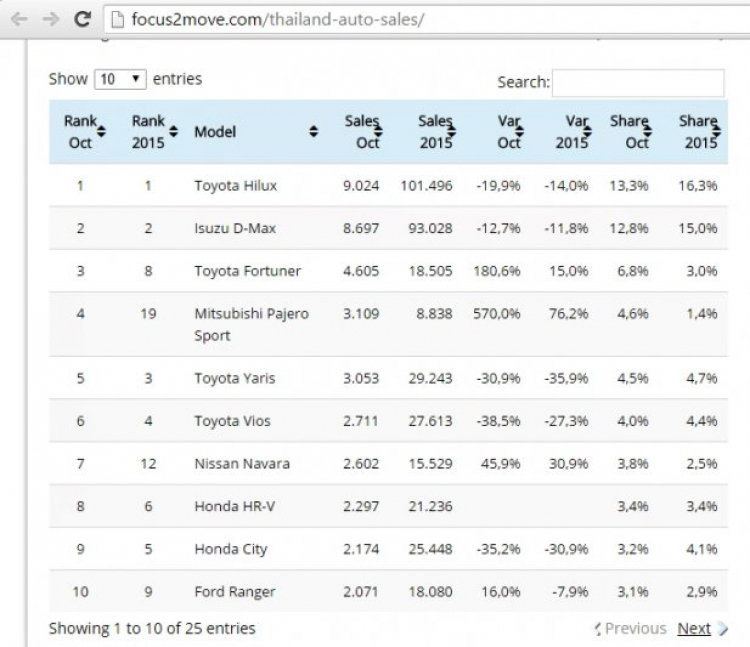Click sales value 8.838
This screenshot has width=750, height=647.
(x=434, y=314)
